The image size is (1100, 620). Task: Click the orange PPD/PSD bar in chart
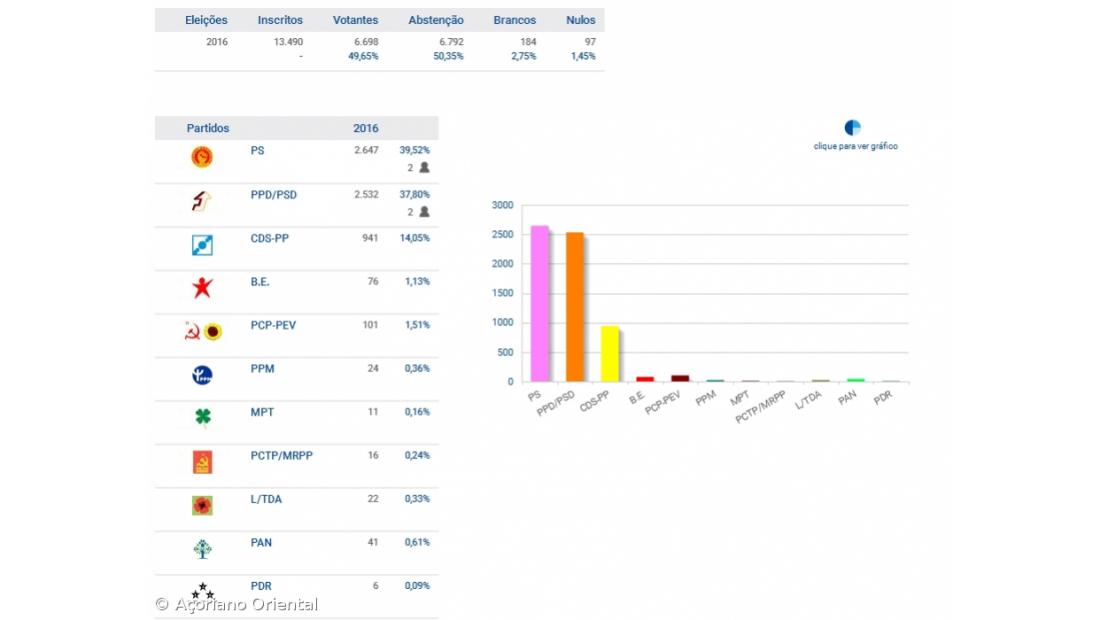pos(575,307)
